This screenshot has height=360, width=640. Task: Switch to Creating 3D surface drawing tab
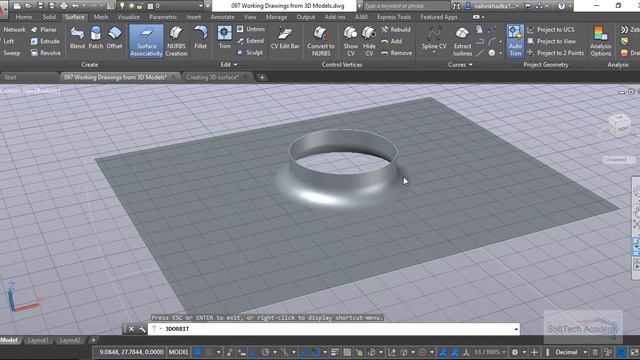[212, 77]
